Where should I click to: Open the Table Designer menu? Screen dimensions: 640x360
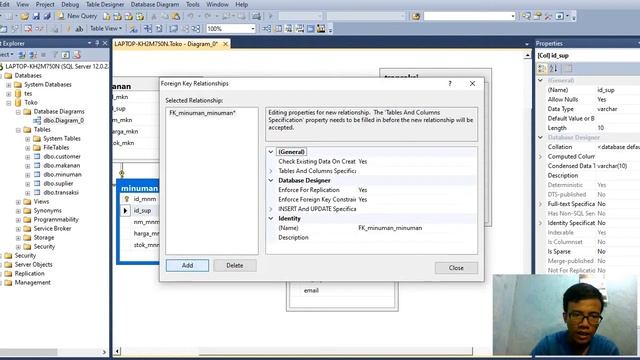tap(105, 4)
